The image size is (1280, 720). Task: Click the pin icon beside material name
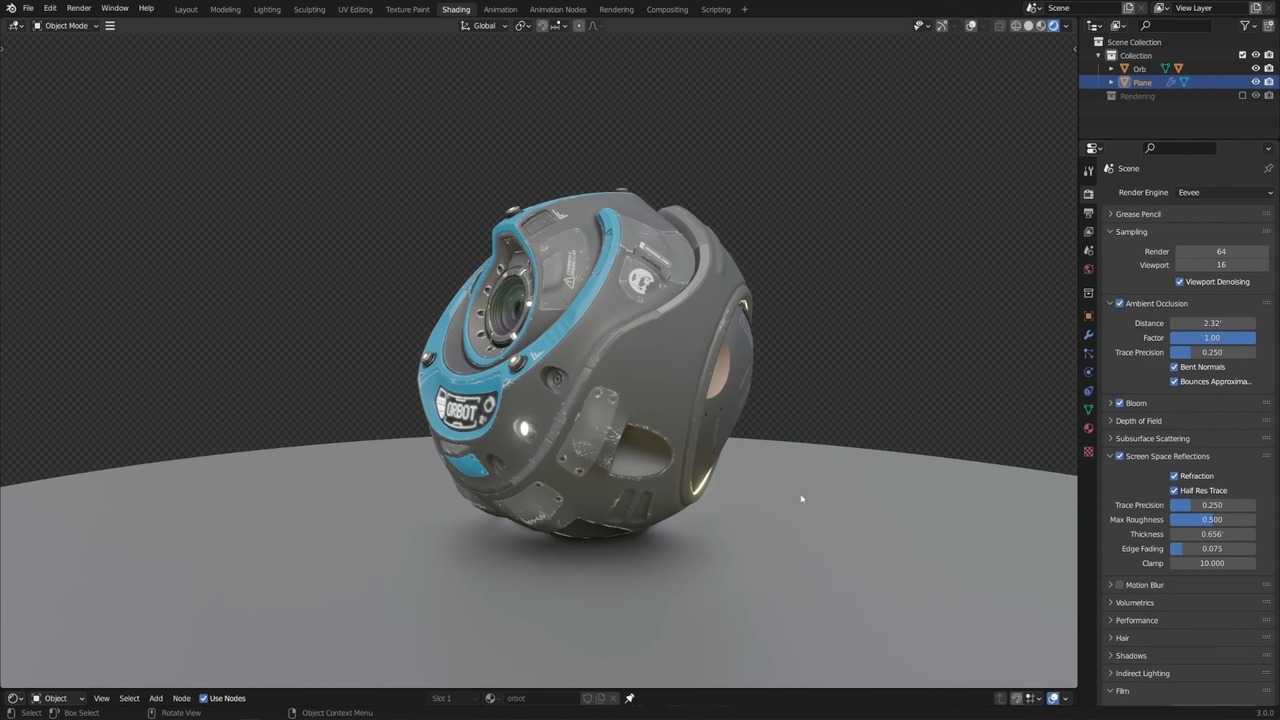click(629, 698)
